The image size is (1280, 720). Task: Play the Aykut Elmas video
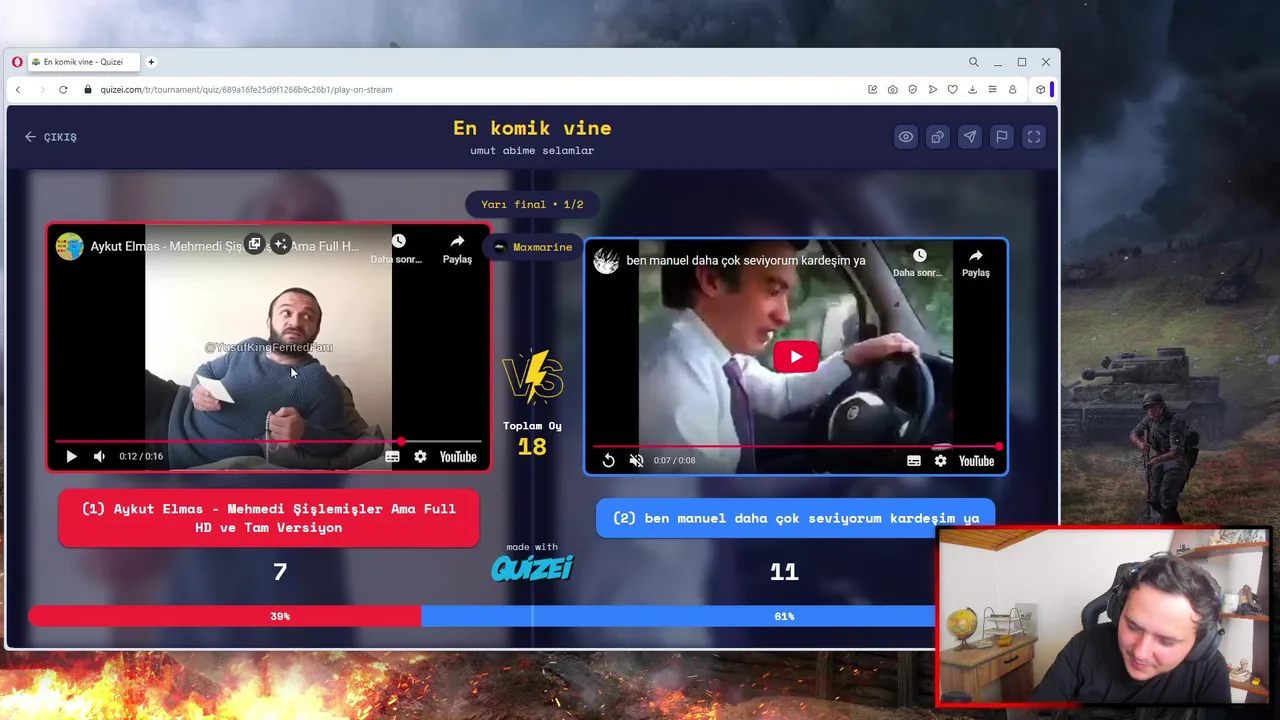pos(71,456)
